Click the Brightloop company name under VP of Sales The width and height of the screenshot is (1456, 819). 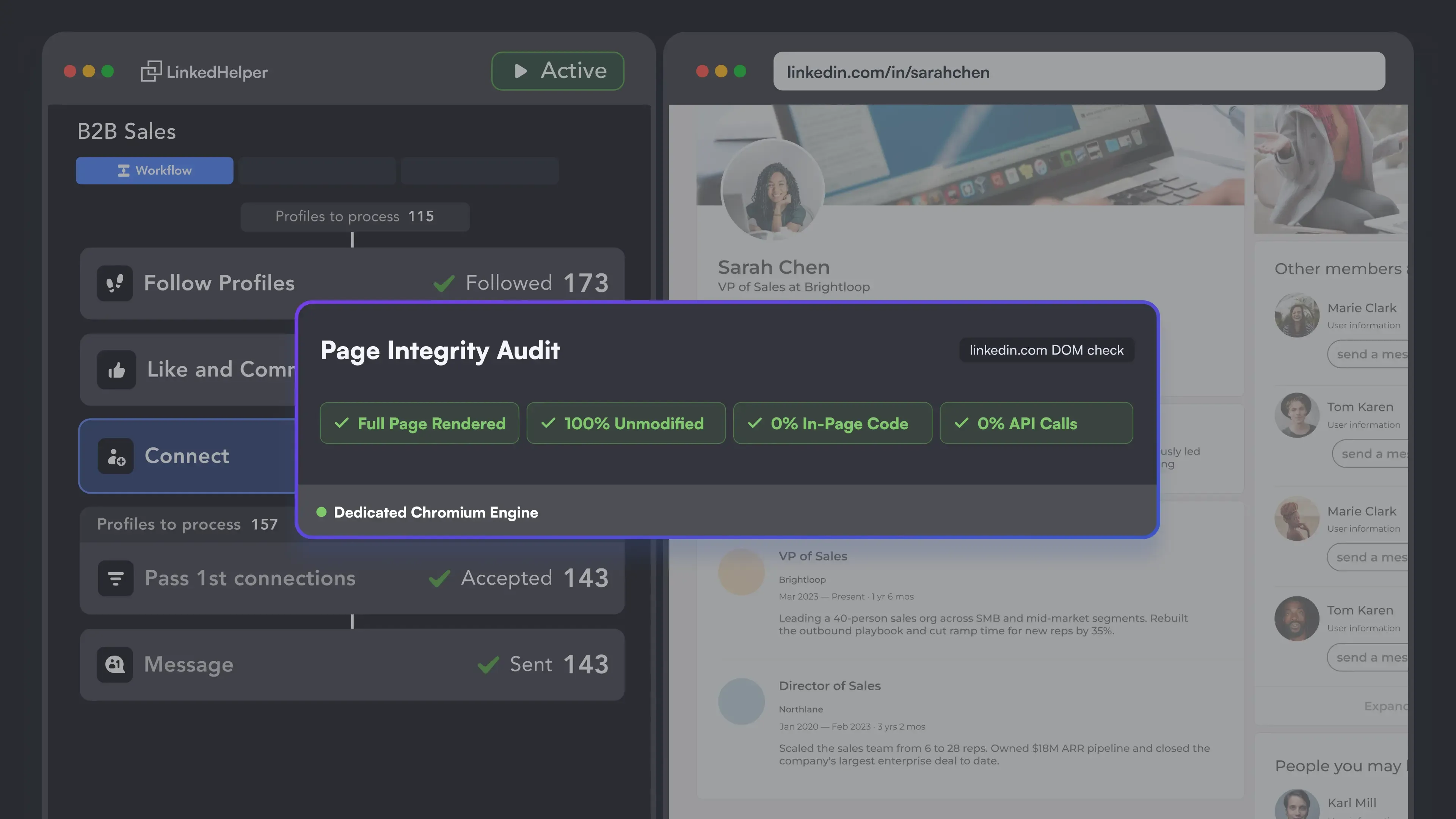[802, 580]
